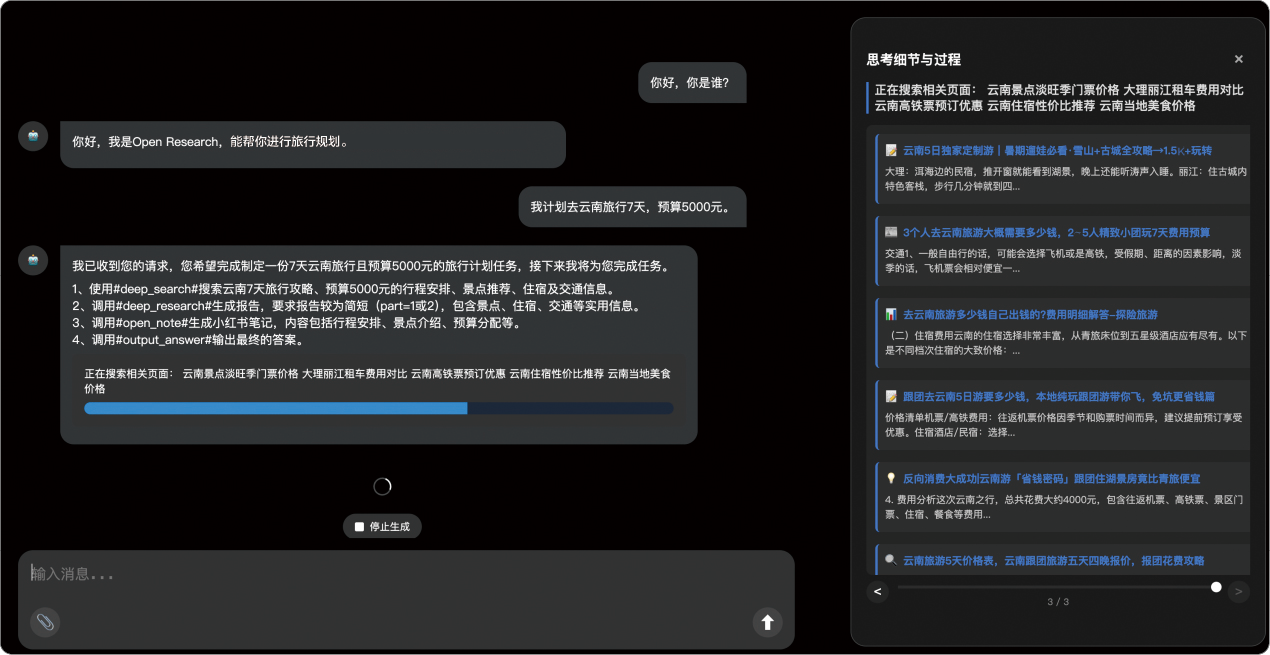Open link 3个人去云南旅游大概需要多少钱
Screen dimensions: 1270x655
point(1055,233)
